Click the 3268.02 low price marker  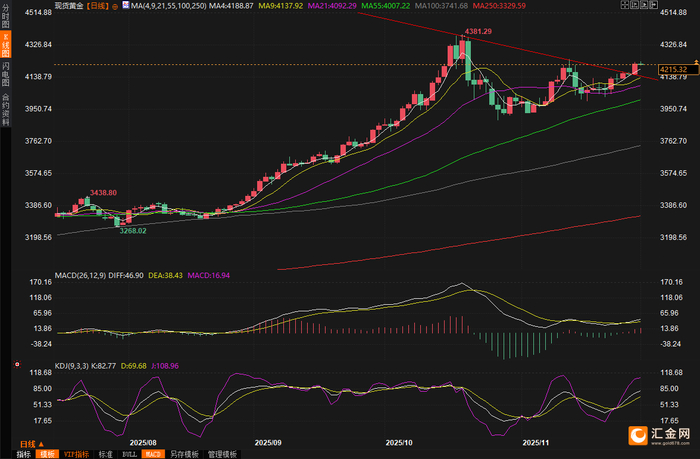(x=133, y=231)
